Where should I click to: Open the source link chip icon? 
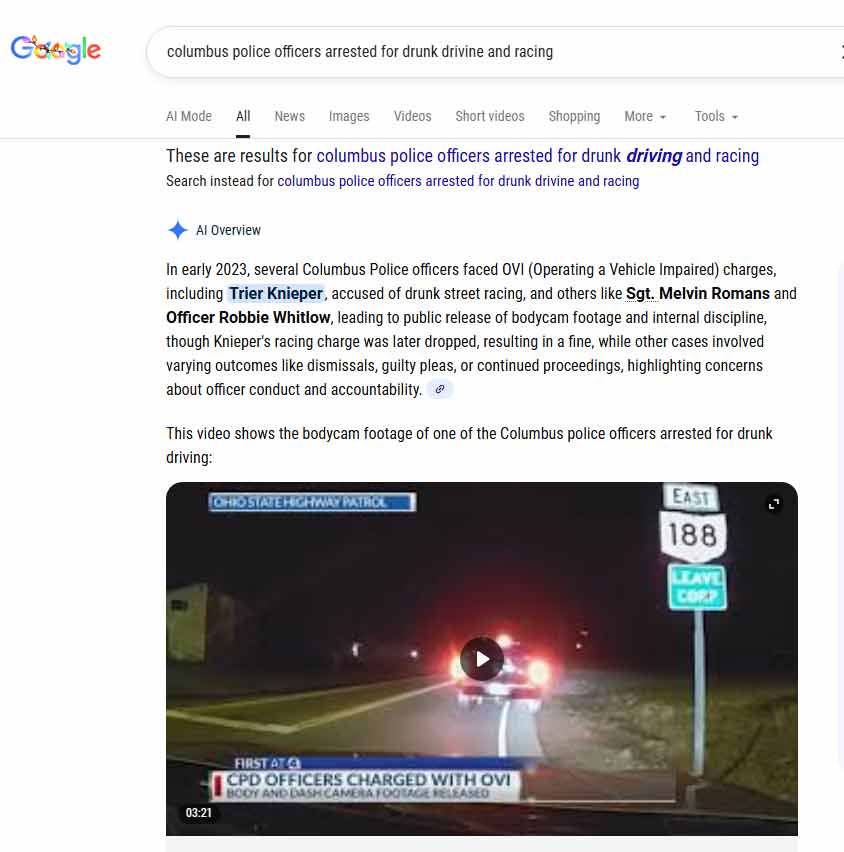click(440, 389)
